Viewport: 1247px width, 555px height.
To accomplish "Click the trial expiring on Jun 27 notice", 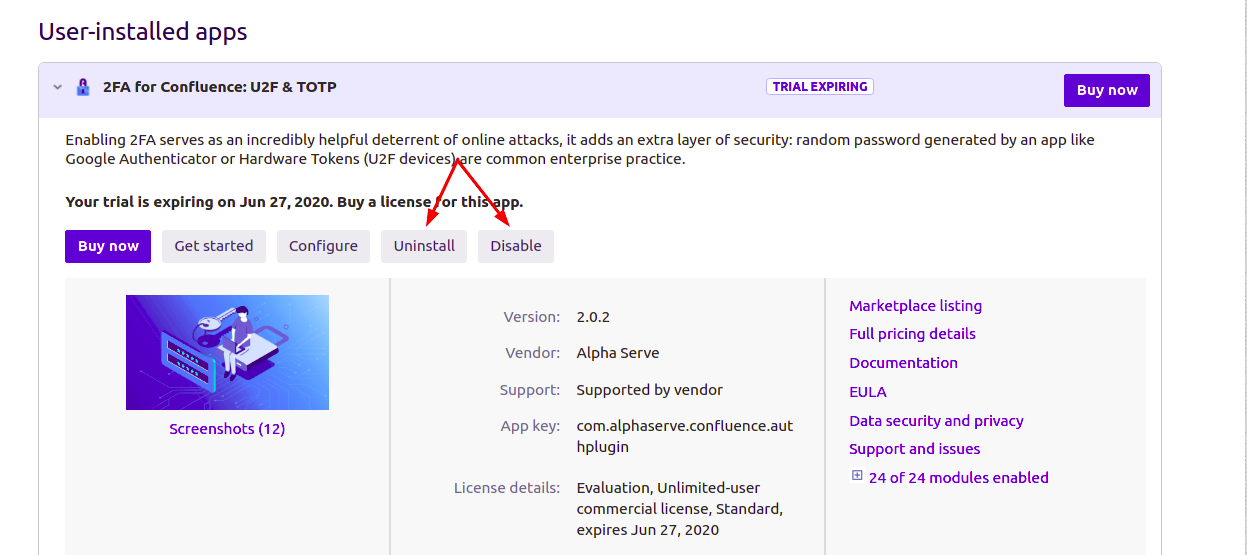I will pos(294,202).
